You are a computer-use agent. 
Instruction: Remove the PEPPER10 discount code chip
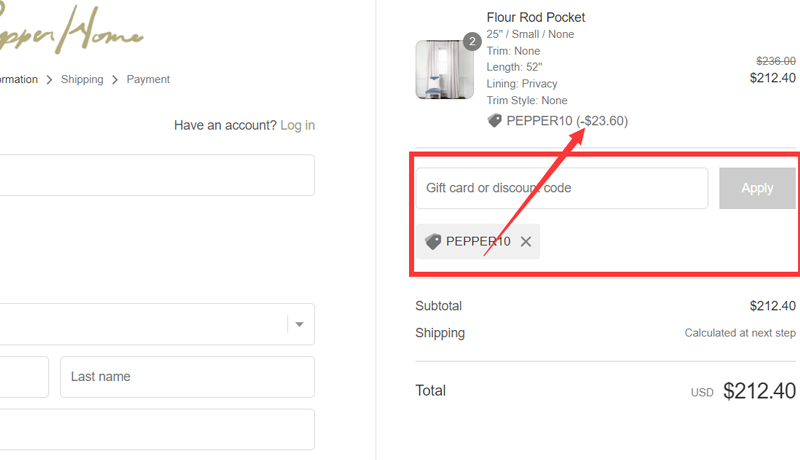526,242
